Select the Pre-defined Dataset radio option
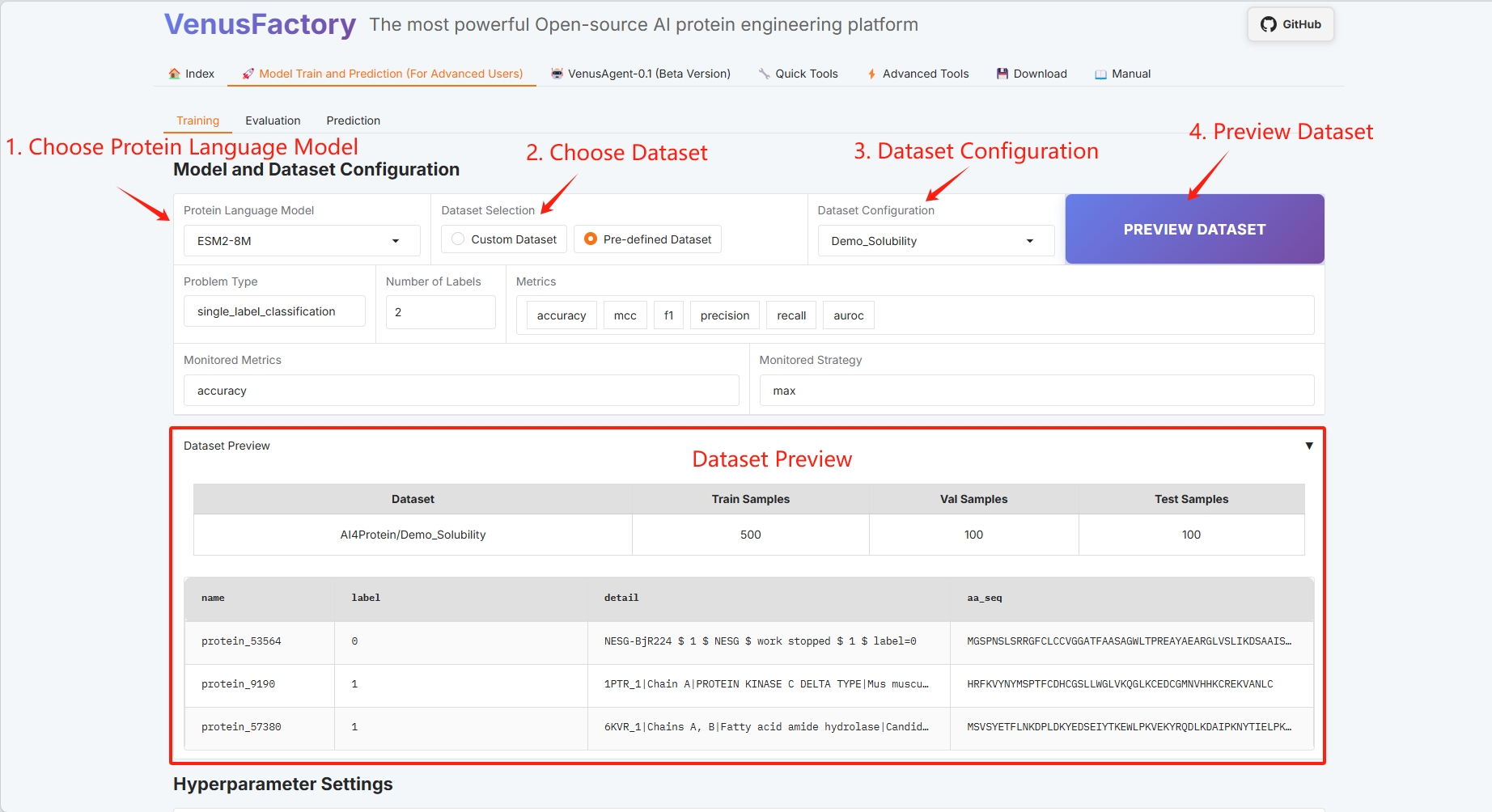The height and width of the screenshot is (812, 1492). (591, 239)
